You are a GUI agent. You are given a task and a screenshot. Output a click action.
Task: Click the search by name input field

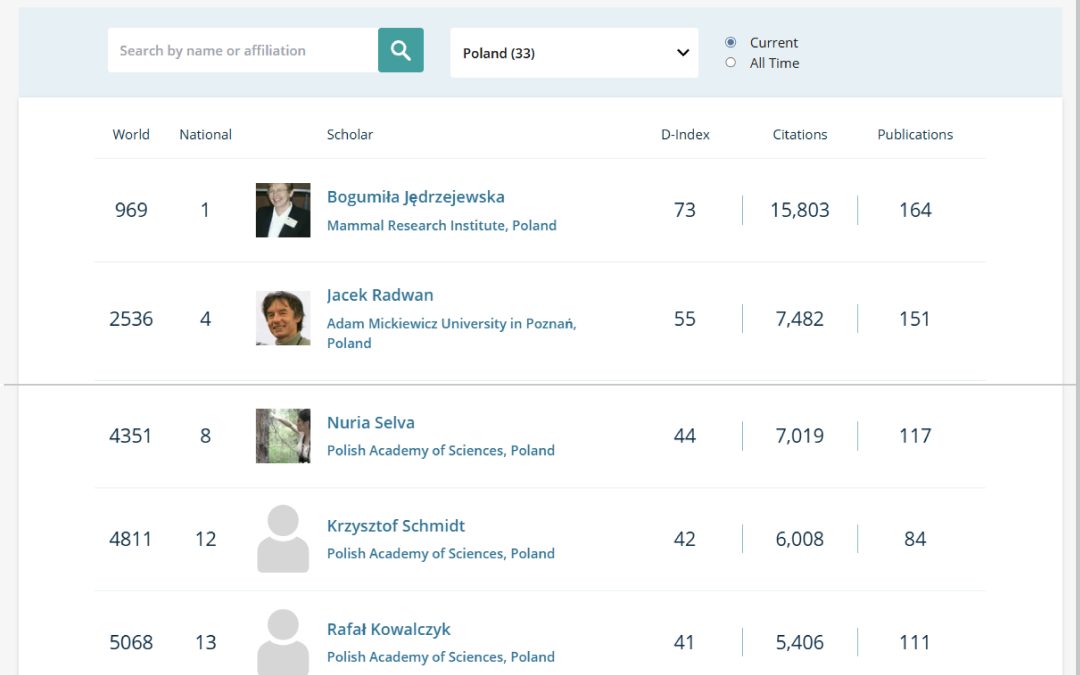[x=240, y=50]
